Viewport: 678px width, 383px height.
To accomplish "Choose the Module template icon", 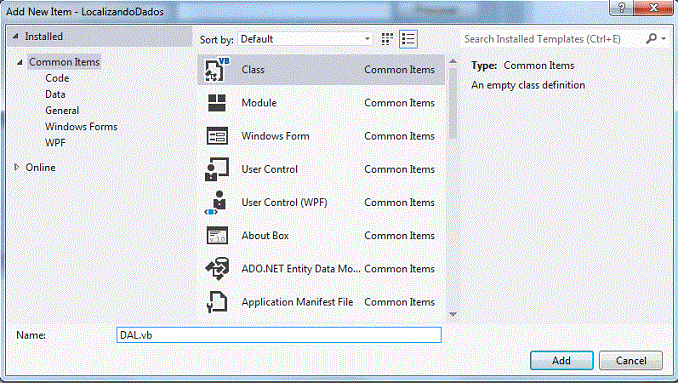I will click(217, 103).
